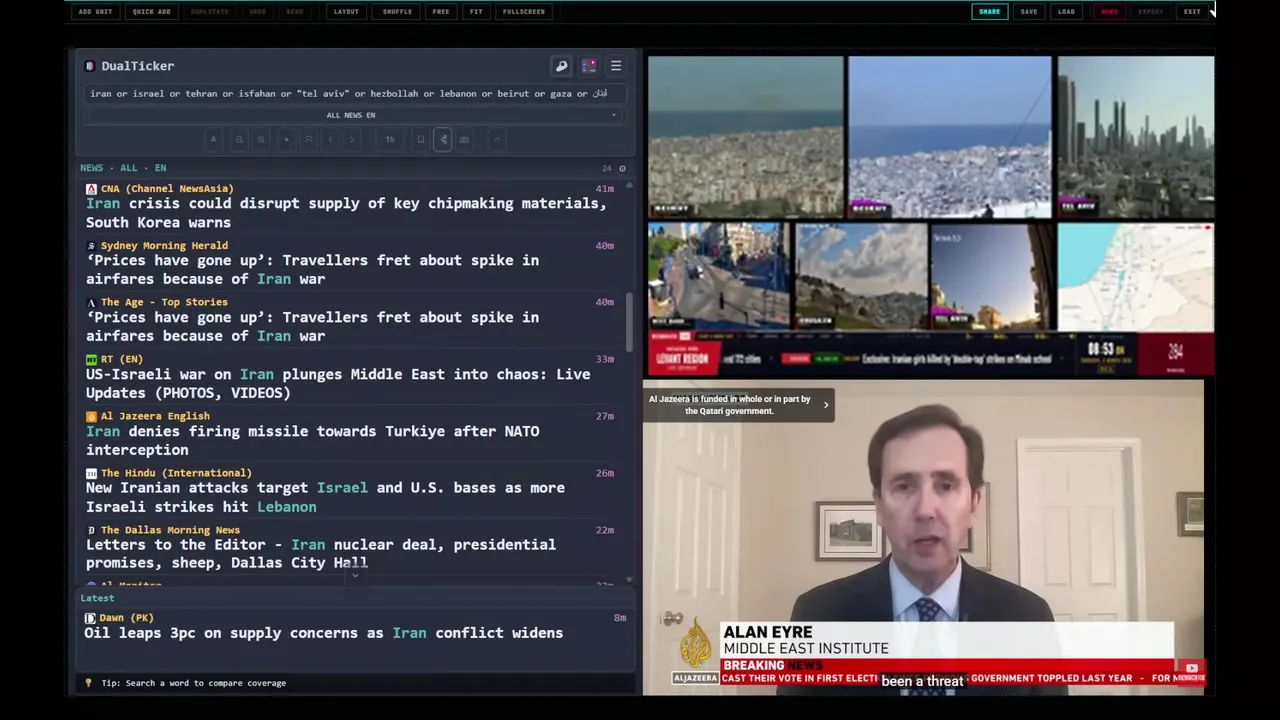Expand the Al Jazeera funding notice arrow
Screen dimensions: 1280x720
pyautogui.click(x=825, y=405)
